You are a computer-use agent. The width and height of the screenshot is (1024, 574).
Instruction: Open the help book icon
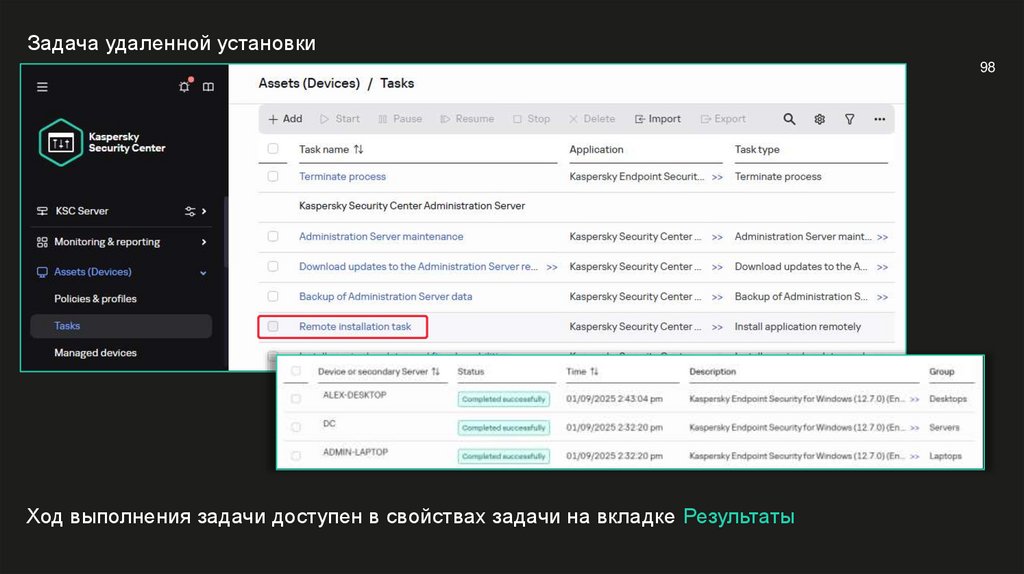click(208, 87)
